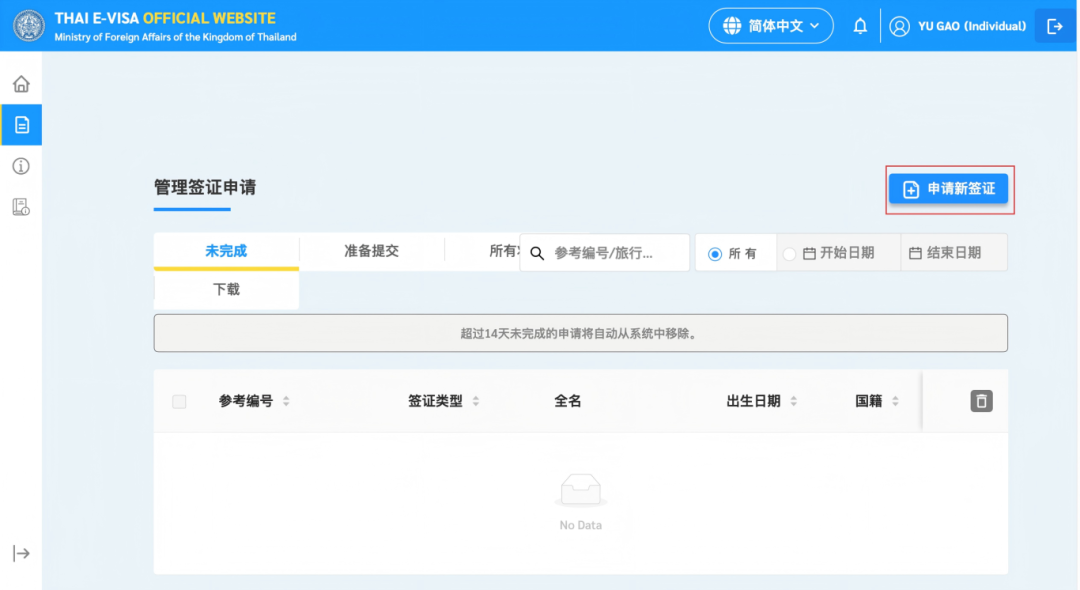Screen dimensions: 1080x590
Task: Click the 申请新签证 button
Action: [x=948, y=189]
